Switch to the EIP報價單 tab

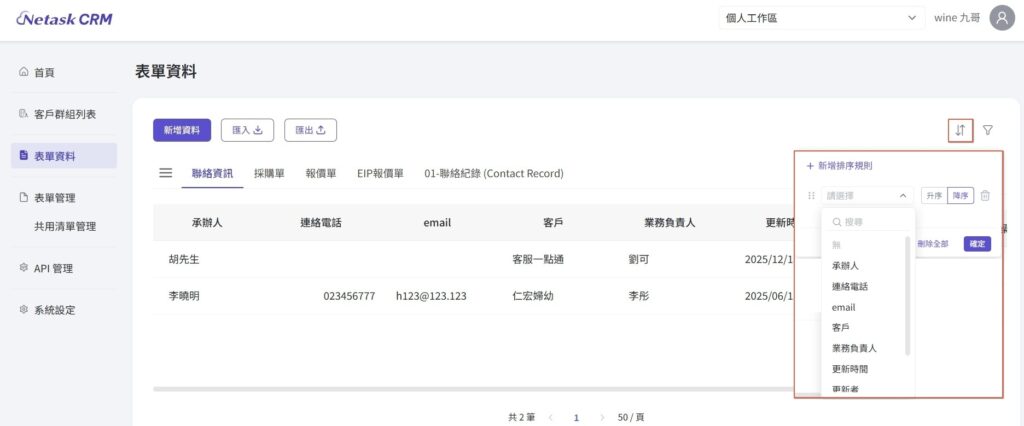[x=380, y=173]
